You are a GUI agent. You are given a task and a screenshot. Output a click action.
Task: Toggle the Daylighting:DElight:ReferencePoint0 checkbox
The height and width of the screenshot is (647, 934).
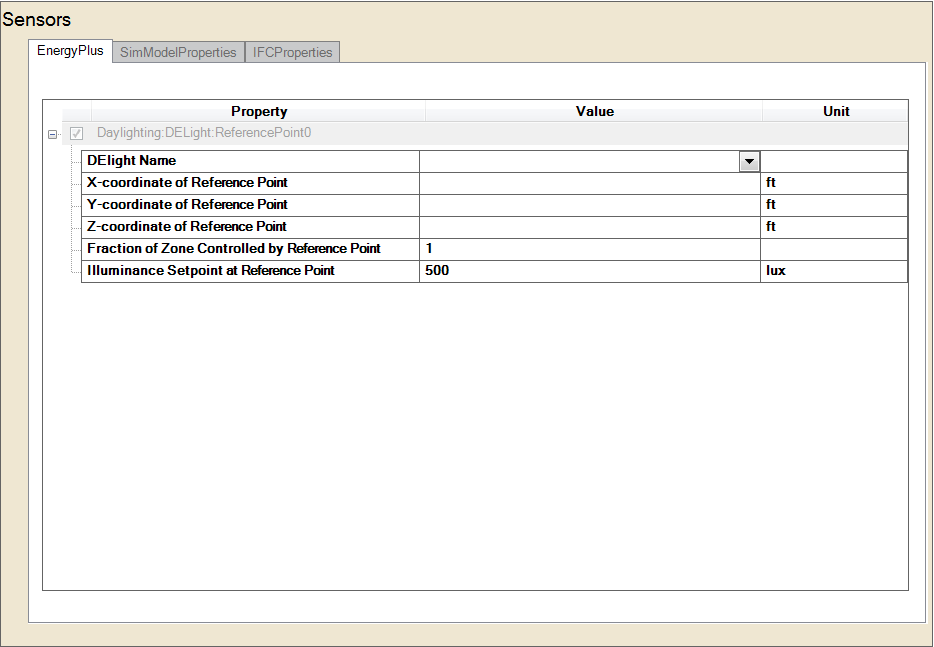tap(77, 133)
